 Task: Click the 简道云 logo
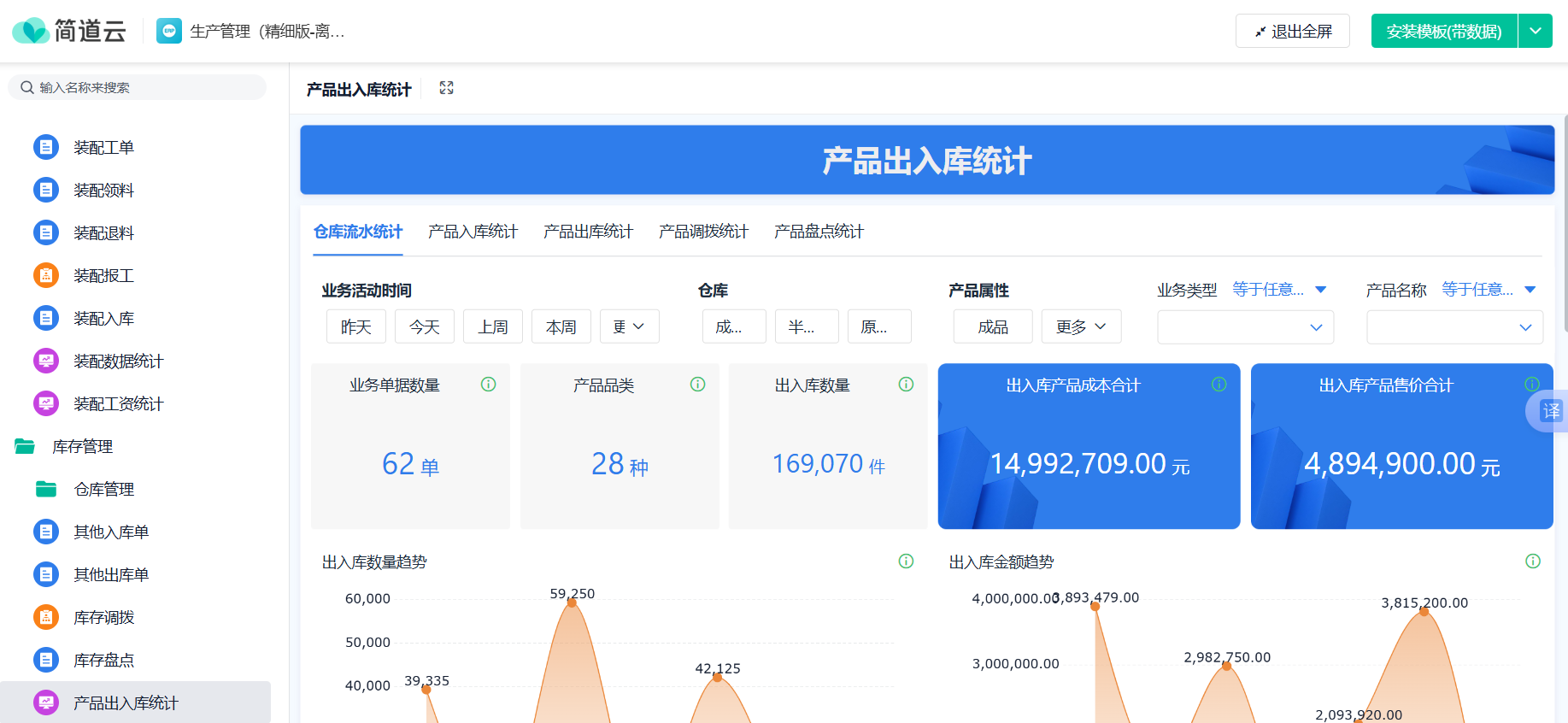point(69,32)
